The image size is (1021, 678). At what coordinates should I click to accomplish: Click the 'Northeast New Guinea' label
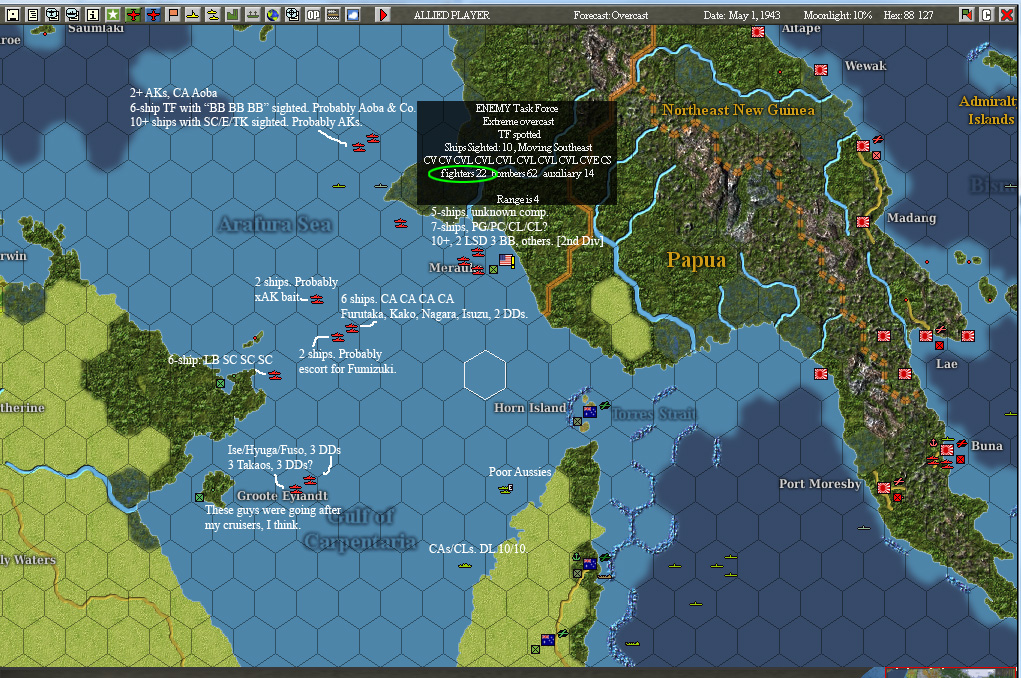(x=738, y=110)
